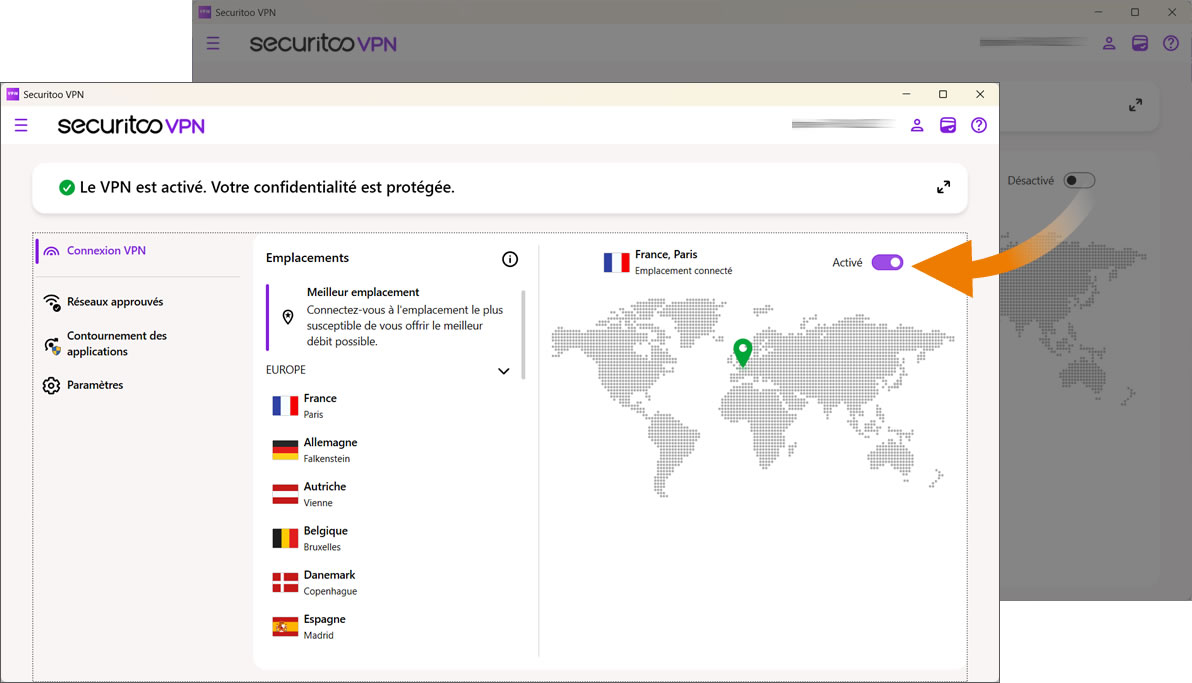Image resolution: width=1192 pixels, height=683 pixels.
Task: Click subscription card icon in background window
Action: click(1140, 43)
